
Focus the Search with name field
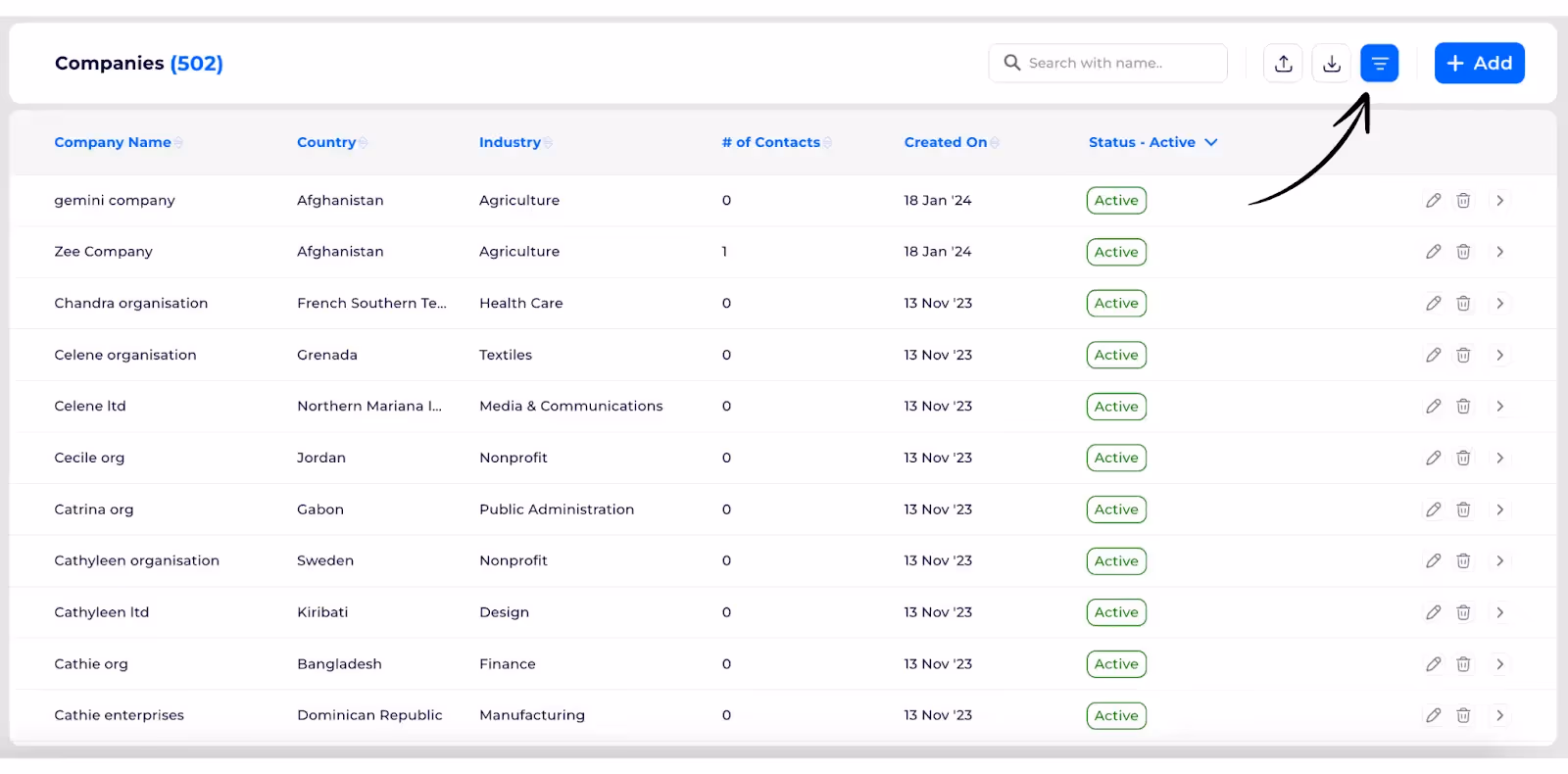[1107, 63]
